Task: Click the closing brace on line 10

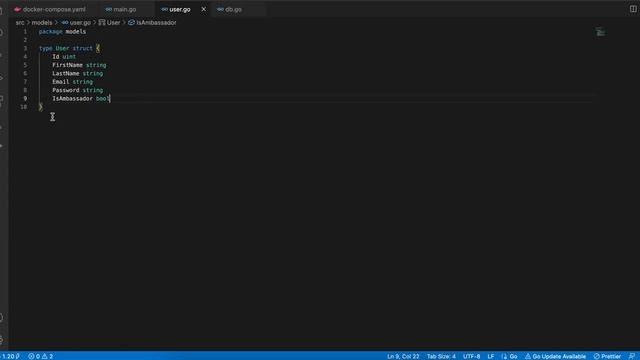Action: (x=40, y=107)
